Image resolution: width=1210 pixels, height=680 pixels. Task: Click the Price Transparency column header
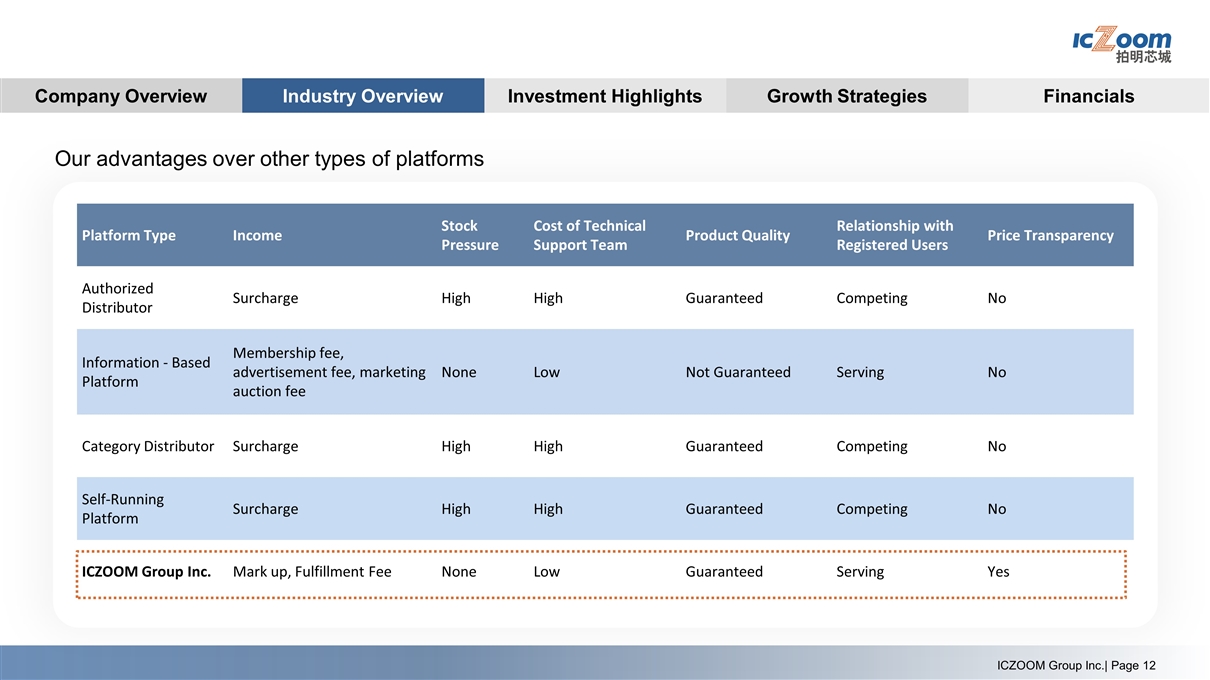1049,235
